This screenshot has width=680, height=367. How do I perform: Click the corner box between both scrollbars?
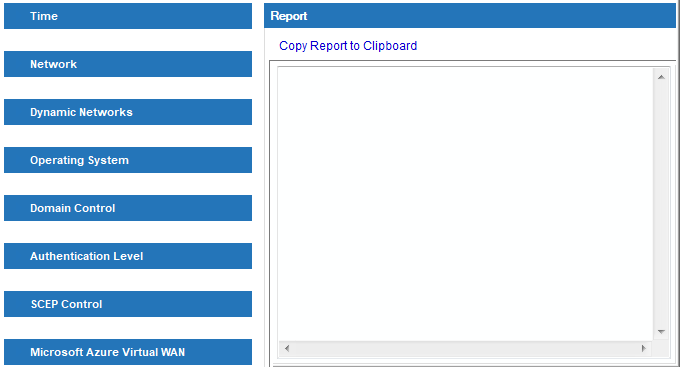(661, 348)
